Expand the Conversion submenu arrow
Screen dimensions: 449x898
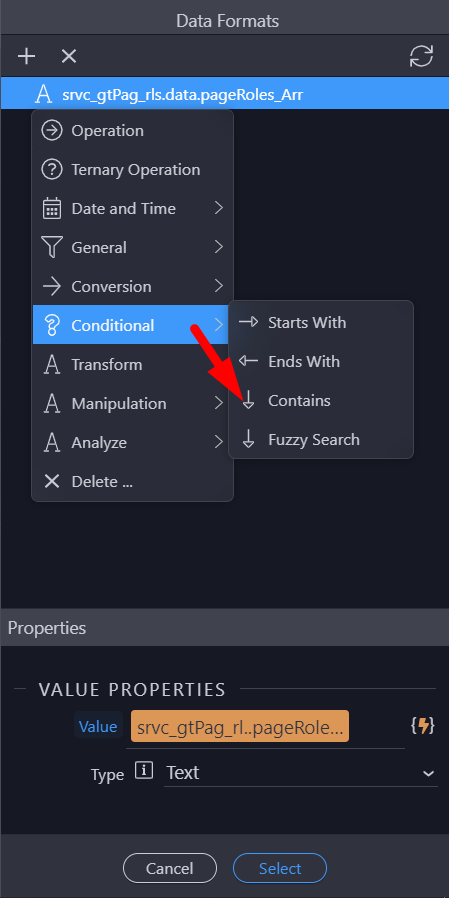pos(218,286)
